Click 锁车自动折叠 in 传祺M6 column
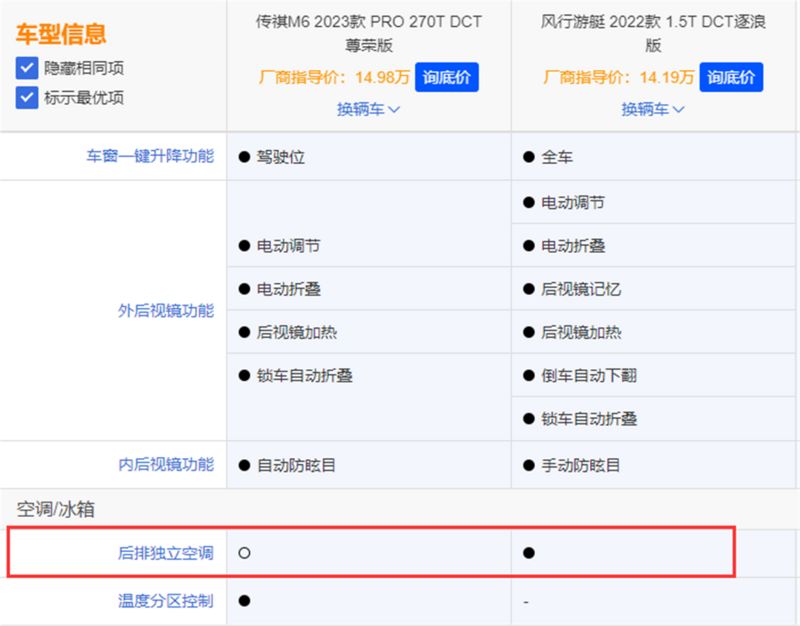This screenshot has height=626, width=800. pos(305,376)
